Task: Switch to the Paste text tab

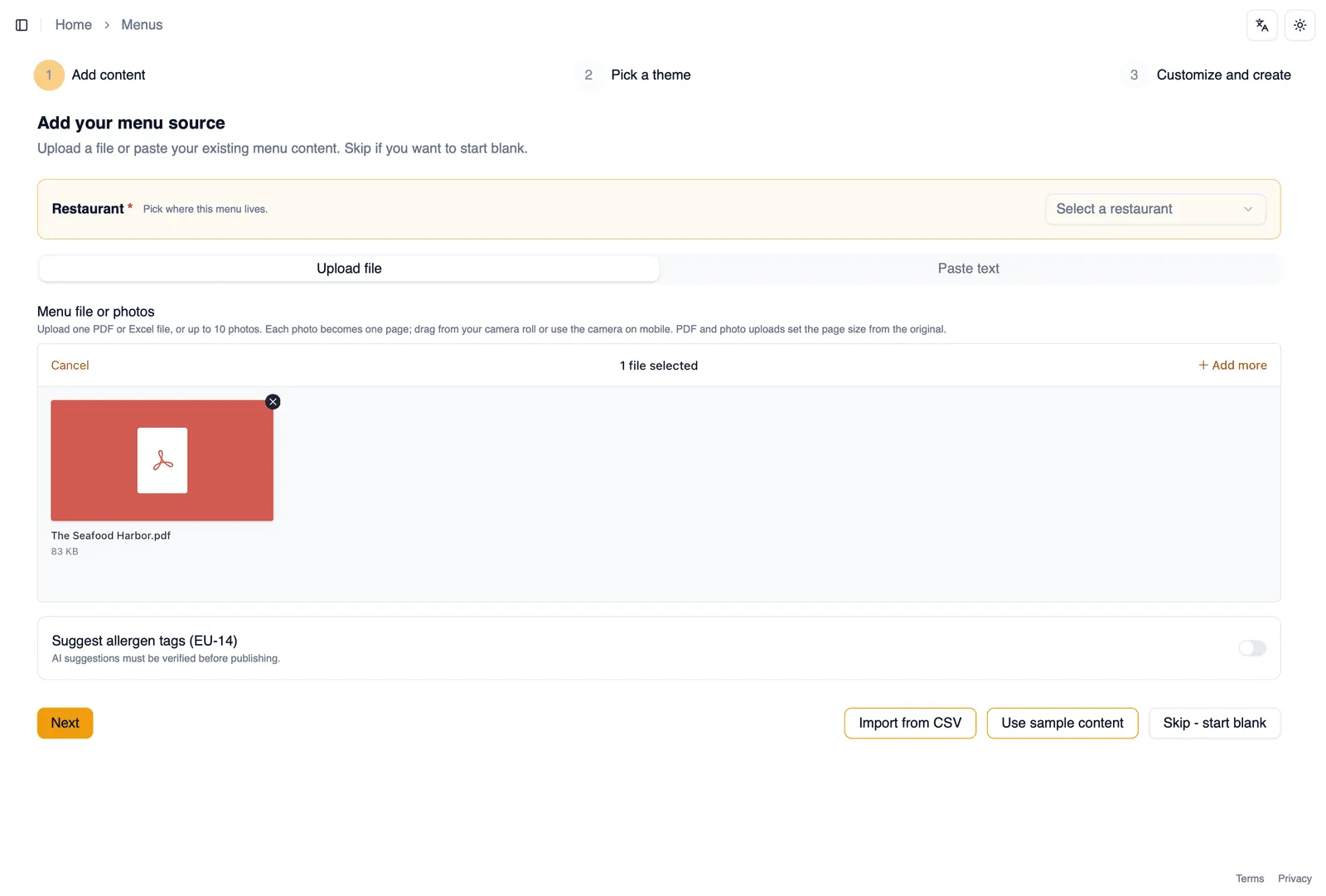Action: pyautogui.click(x=969, y=269)
